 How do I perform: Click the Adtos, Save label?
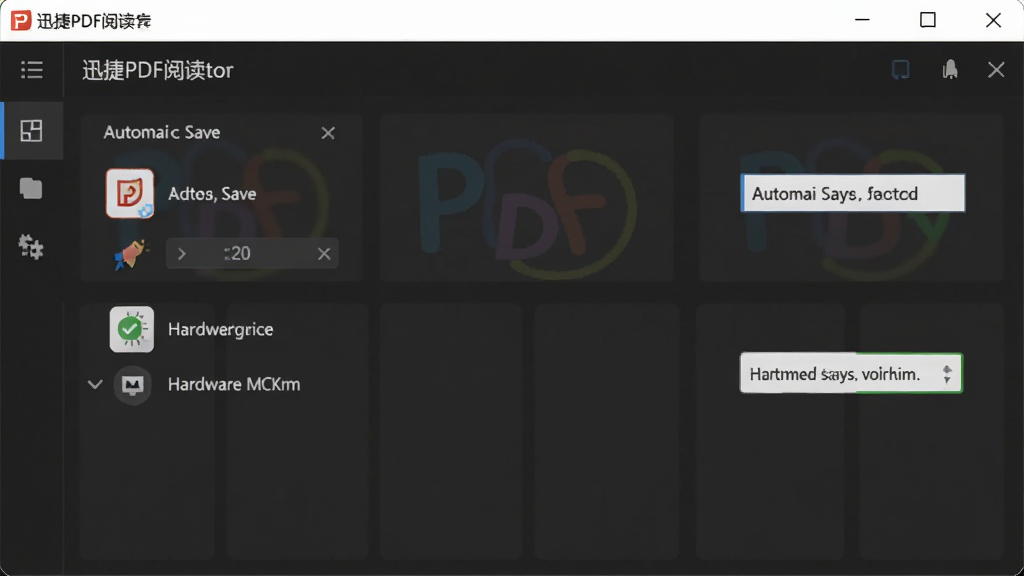212,194
